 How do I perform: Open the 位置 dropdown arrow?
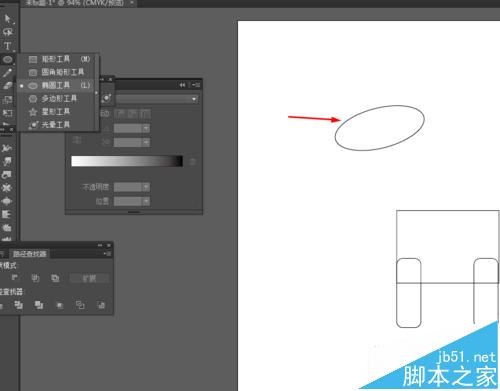point(146,201)
